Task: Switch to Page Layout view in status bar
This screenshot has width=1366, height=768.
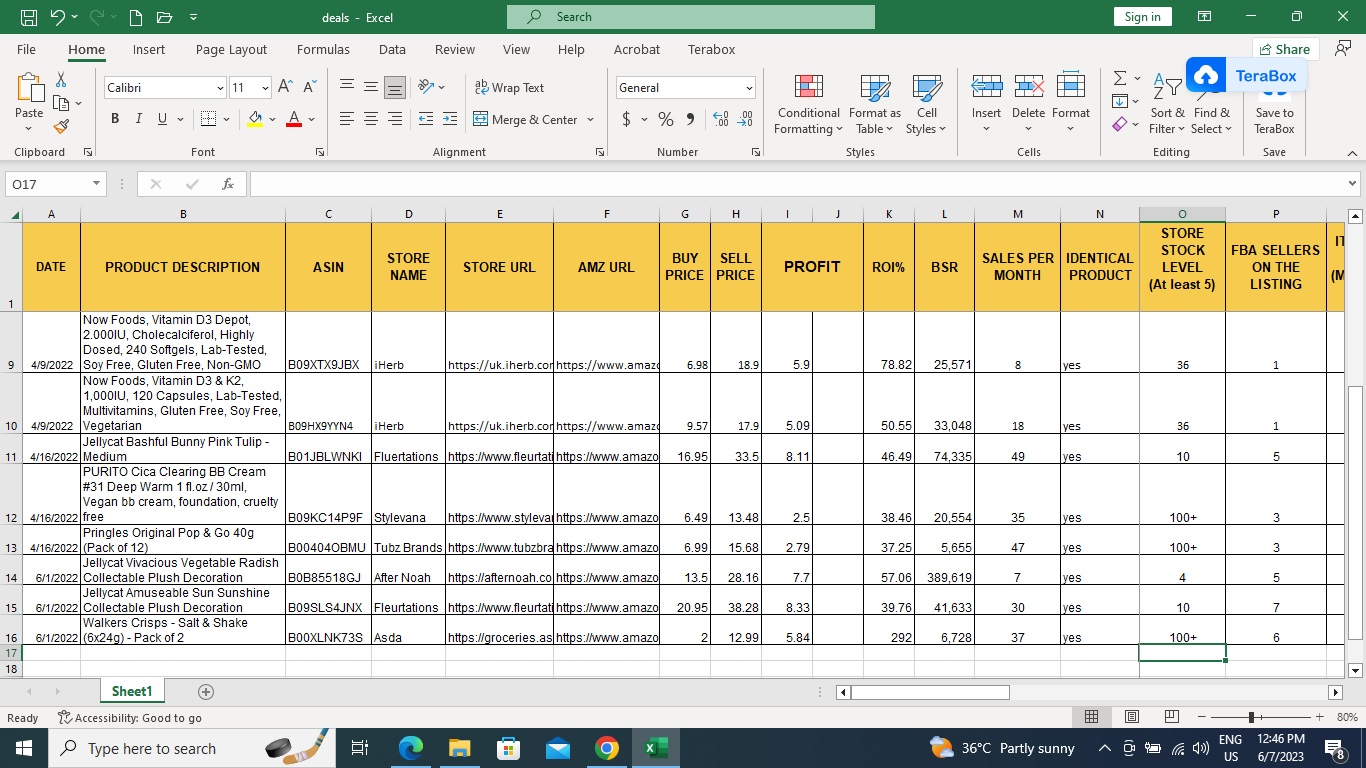Action: click(1131, 717)
